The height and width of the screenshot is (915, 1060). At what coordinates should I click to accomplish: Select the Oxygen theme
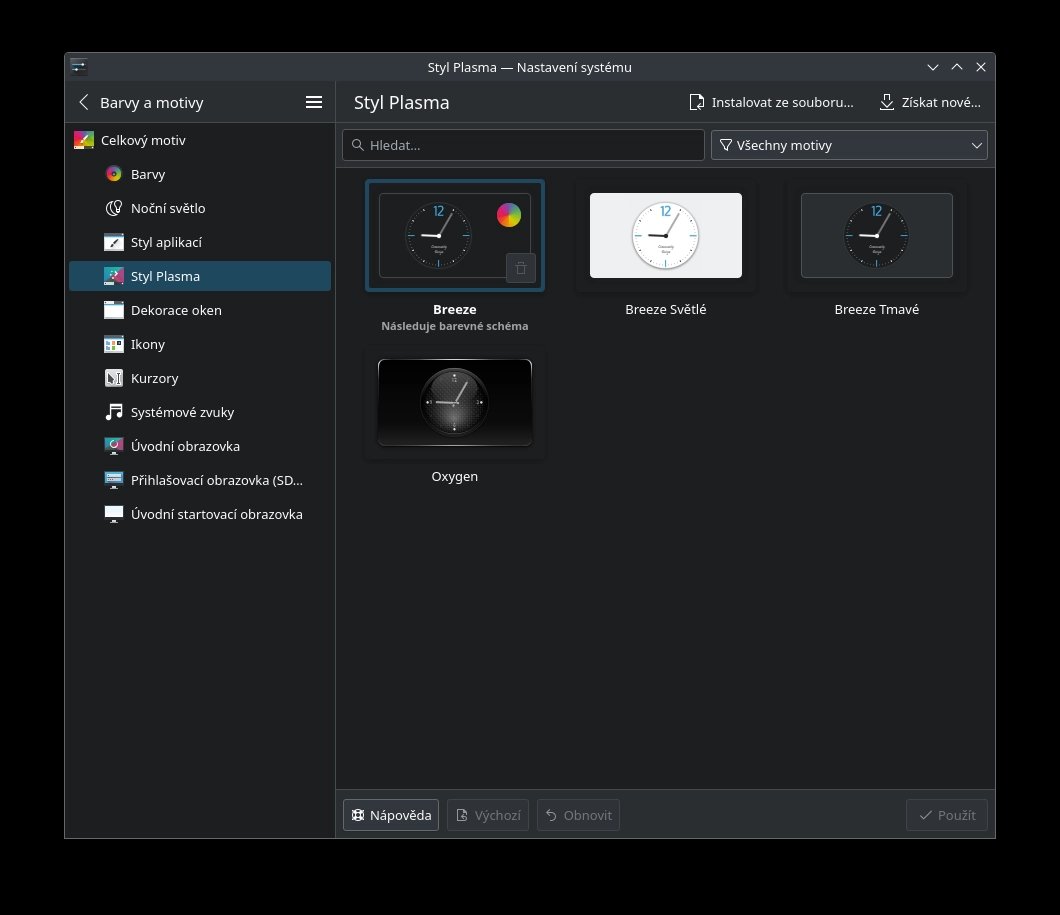pos(455,403)
